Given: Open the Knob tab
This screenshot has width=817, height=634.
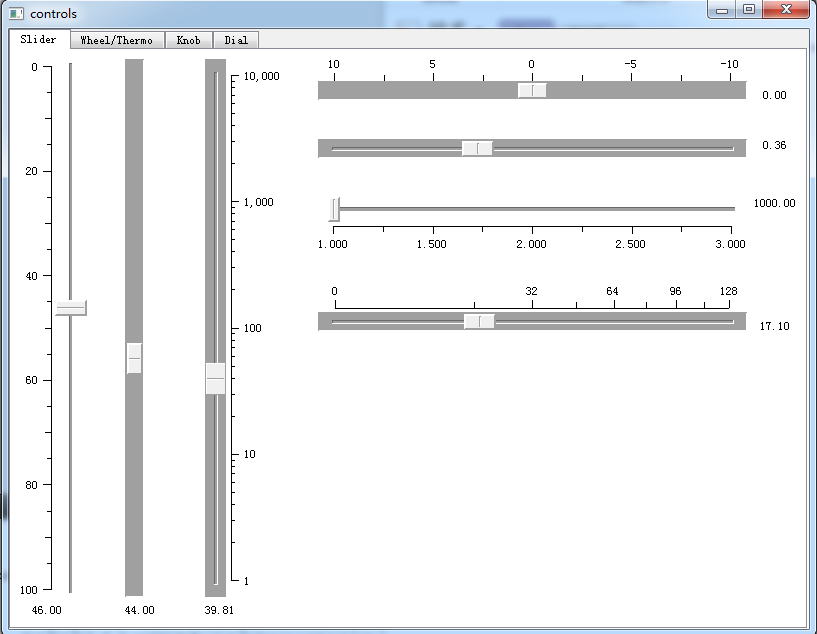Looking at the screenshot, I should click(x=189, y=40).
